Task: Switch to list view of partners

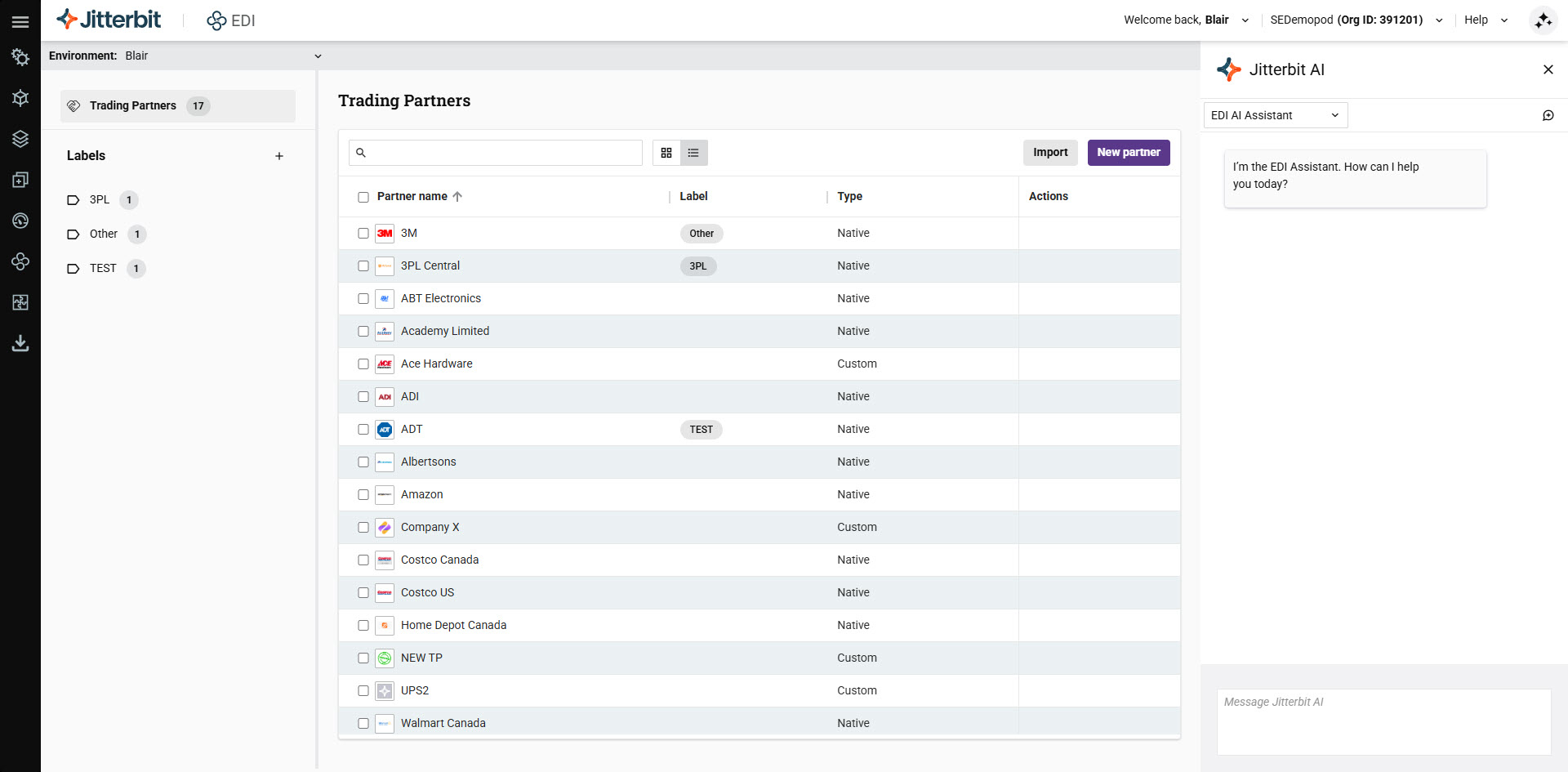Action: [x=694, y=153]
